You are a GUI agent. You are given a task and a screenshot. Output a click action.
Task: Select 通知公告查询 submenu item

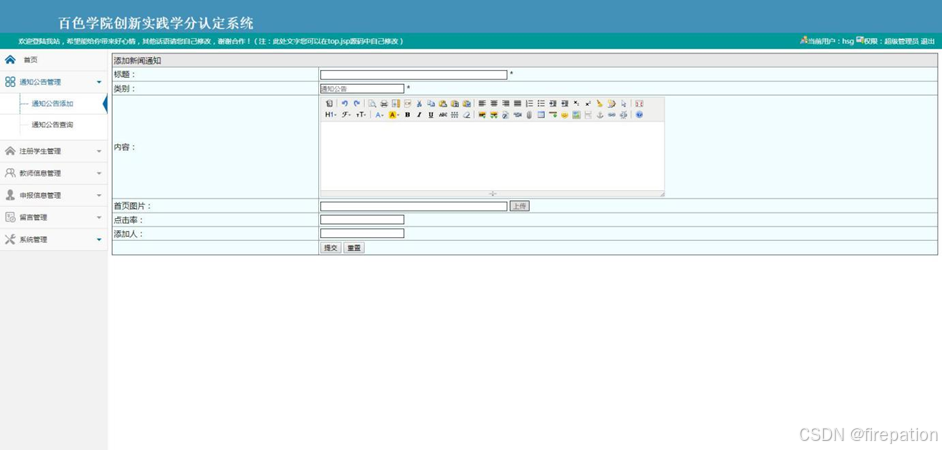click(52, 125)
